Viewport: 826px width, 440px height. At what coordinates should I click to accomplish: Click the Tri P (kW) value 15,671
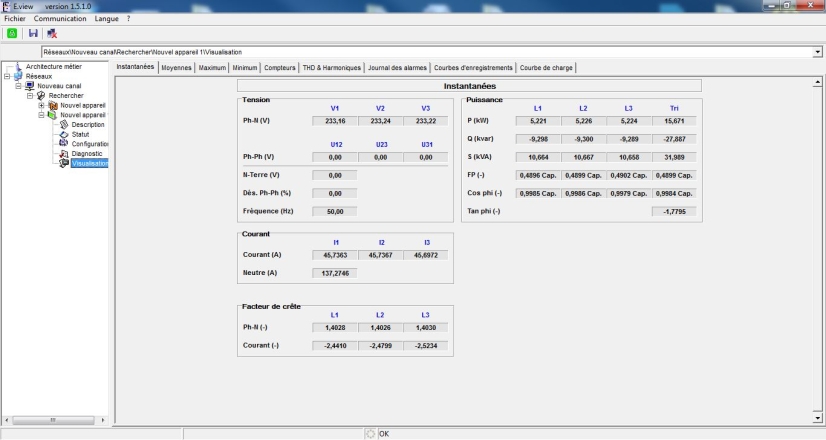674,121
